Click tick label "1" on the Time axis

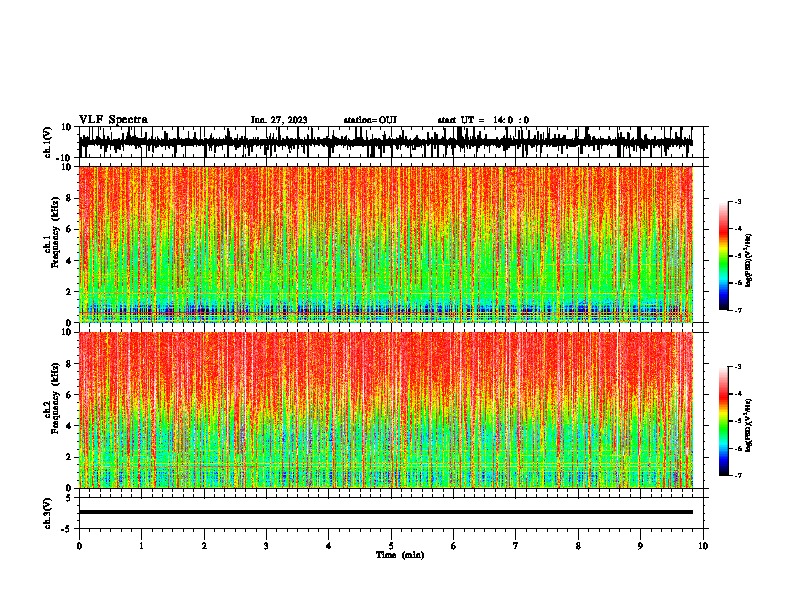(141, 546)
